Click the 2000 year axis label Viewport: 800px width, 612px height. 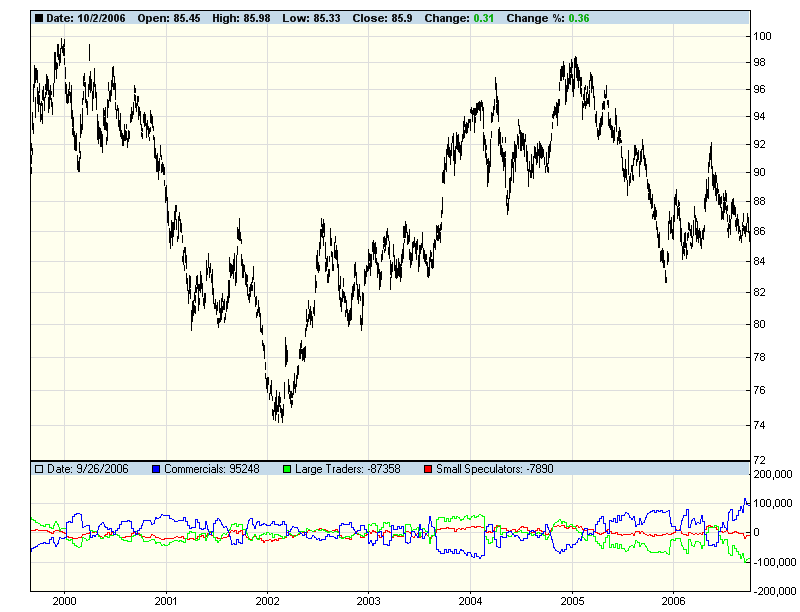(x=65, y=601)
